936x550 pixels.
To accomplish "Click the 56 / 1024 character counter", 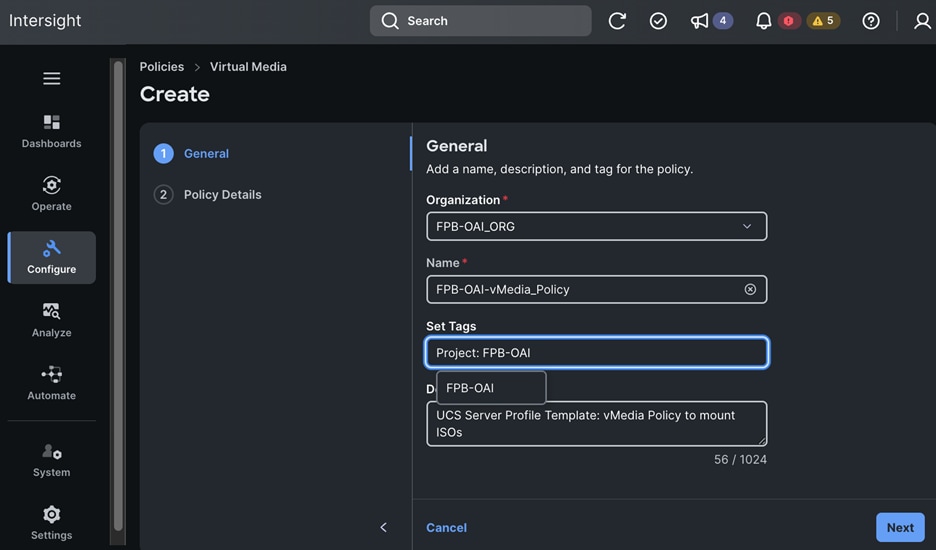I will click(x=740, y=459).
